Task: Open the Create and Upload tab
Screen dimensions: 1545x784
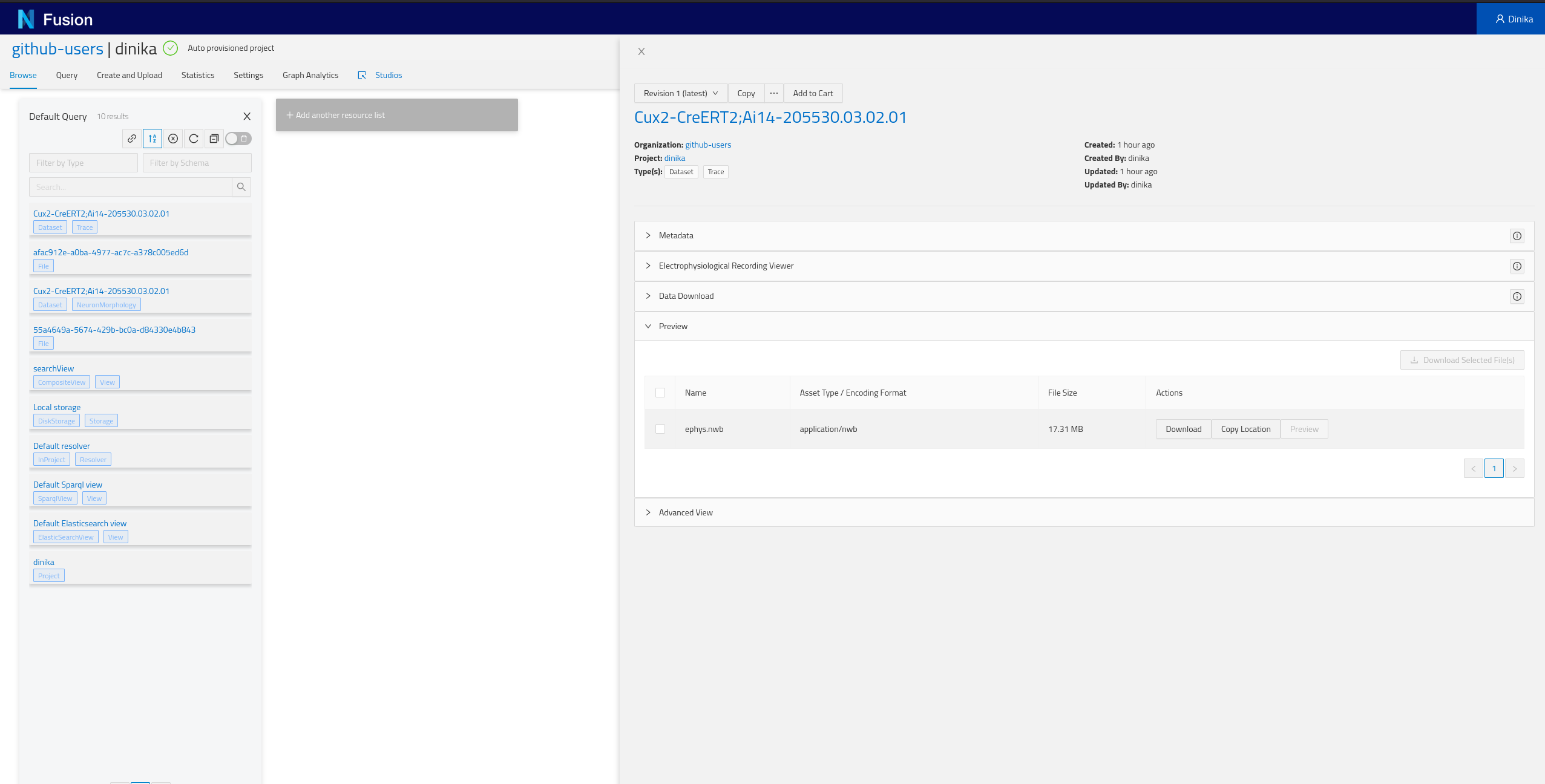Action: (130, 75)
